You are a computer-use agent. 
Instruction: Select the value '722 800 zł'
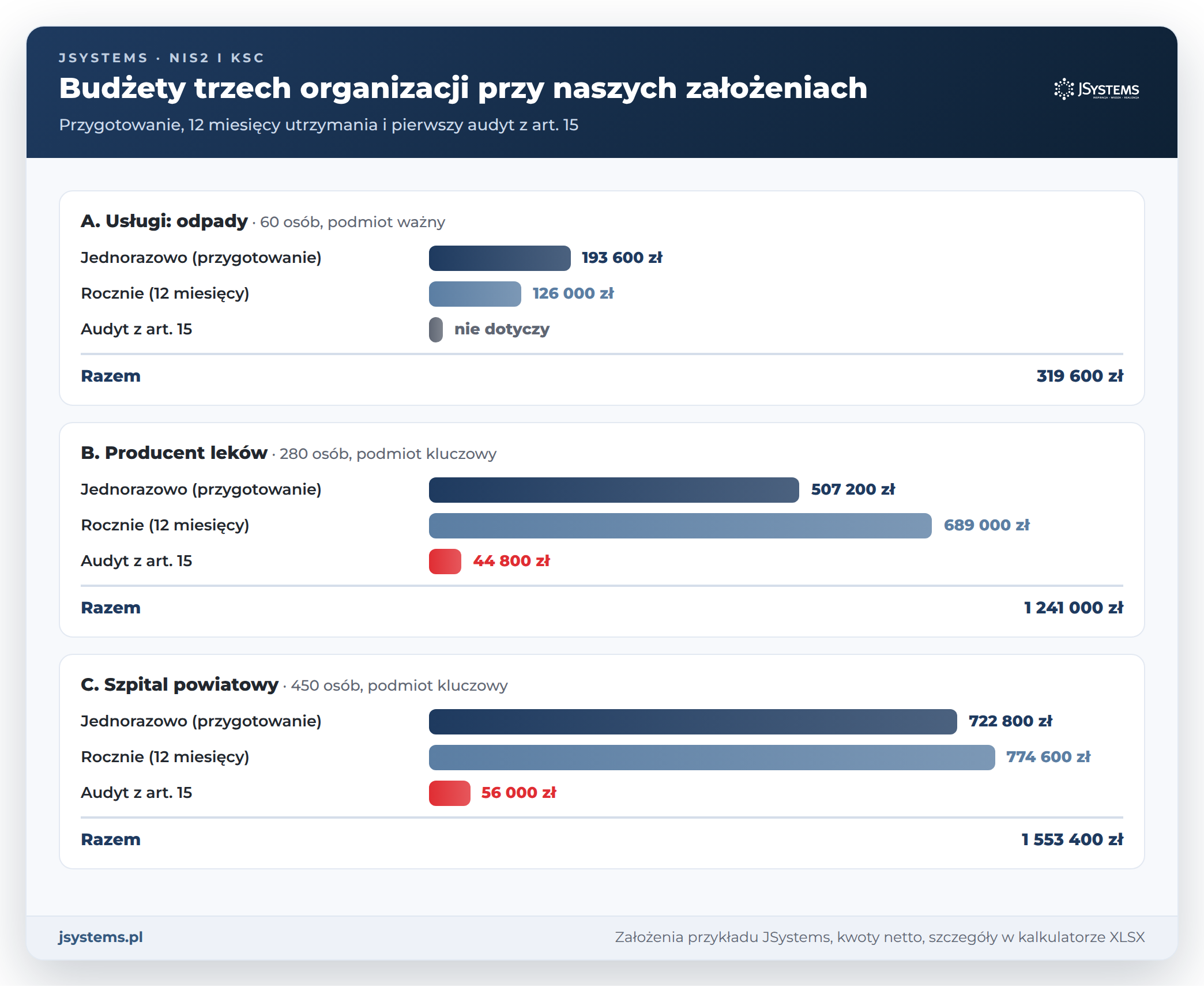tap(1011, 721)
